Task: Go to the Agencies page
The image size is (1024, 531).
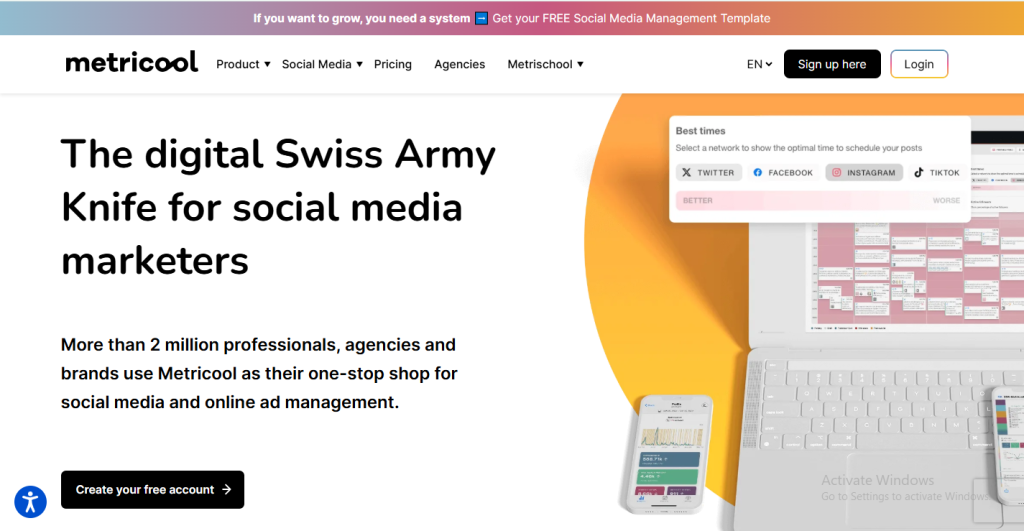Action: point(459,64)
